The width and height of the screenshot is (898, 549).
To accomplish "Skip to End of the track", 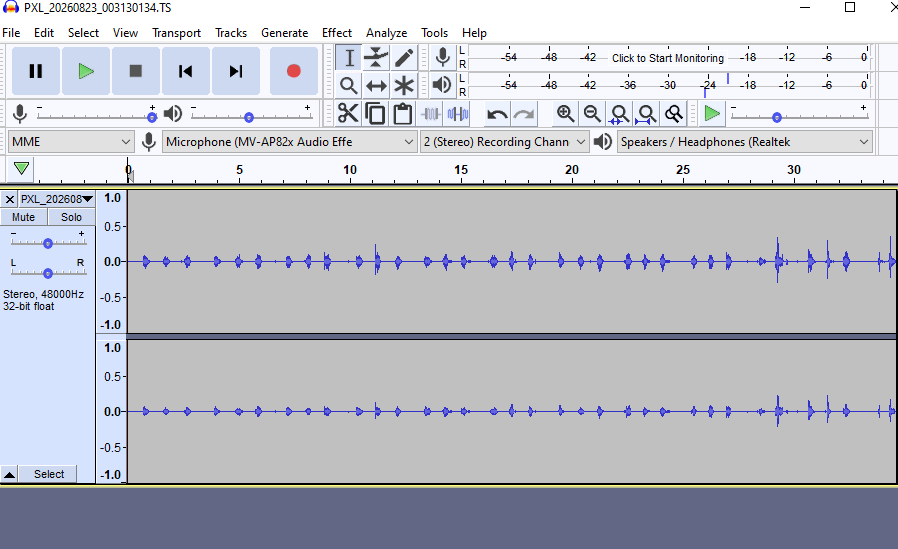I will pyautogui.click(x=236, y=71).
